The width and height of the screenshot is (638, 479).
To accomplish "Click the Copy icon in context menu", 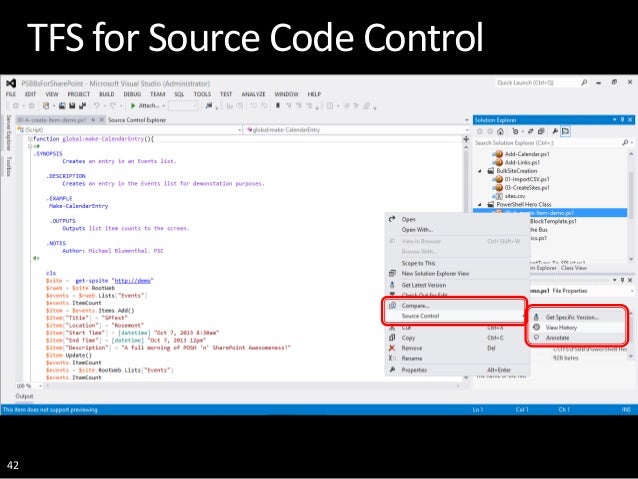I will point(392,337).
